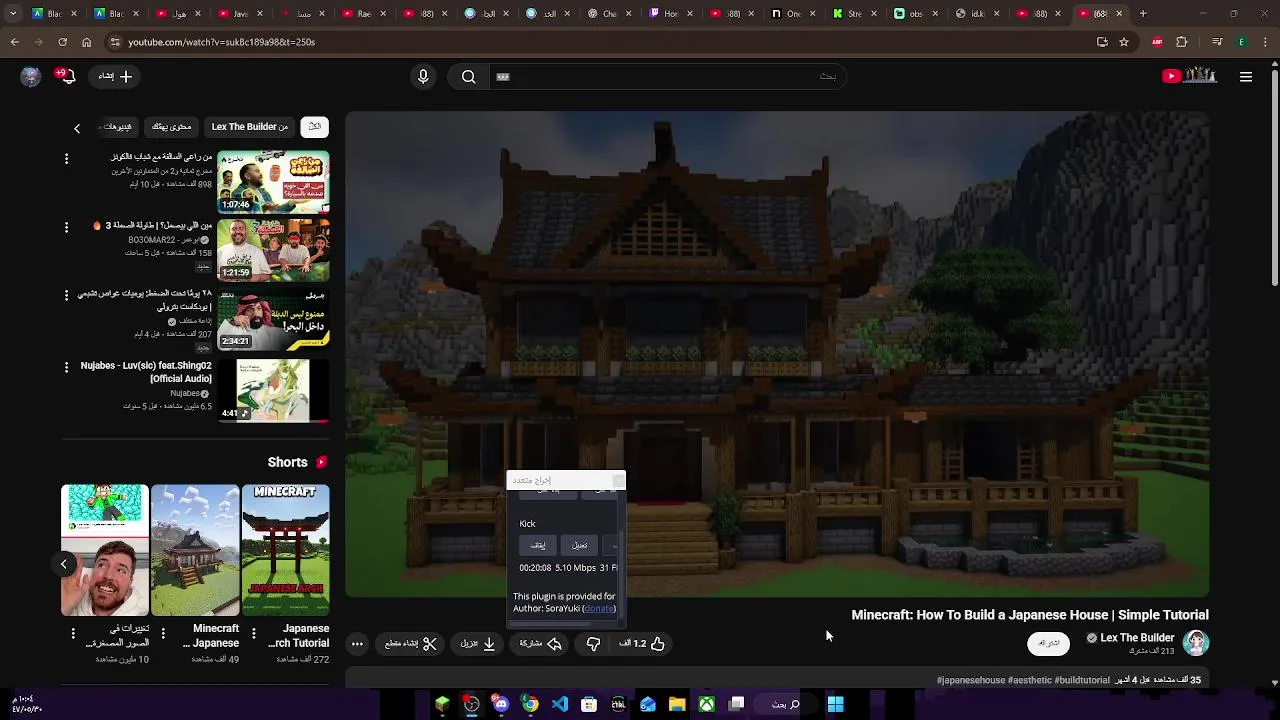This screenshot has width=1280, height=720.
Task: Click the voice search microphone icon
Action: click(423, 76)
